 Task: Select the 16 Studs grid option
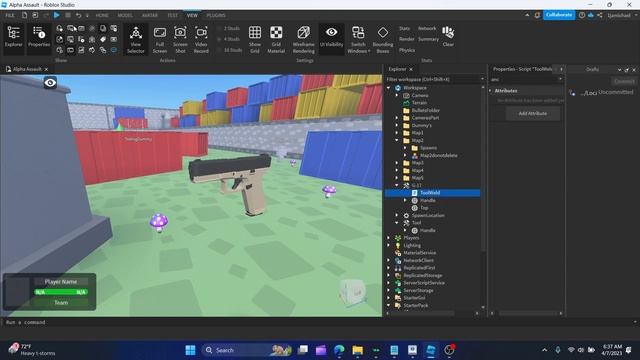point(230,50)
